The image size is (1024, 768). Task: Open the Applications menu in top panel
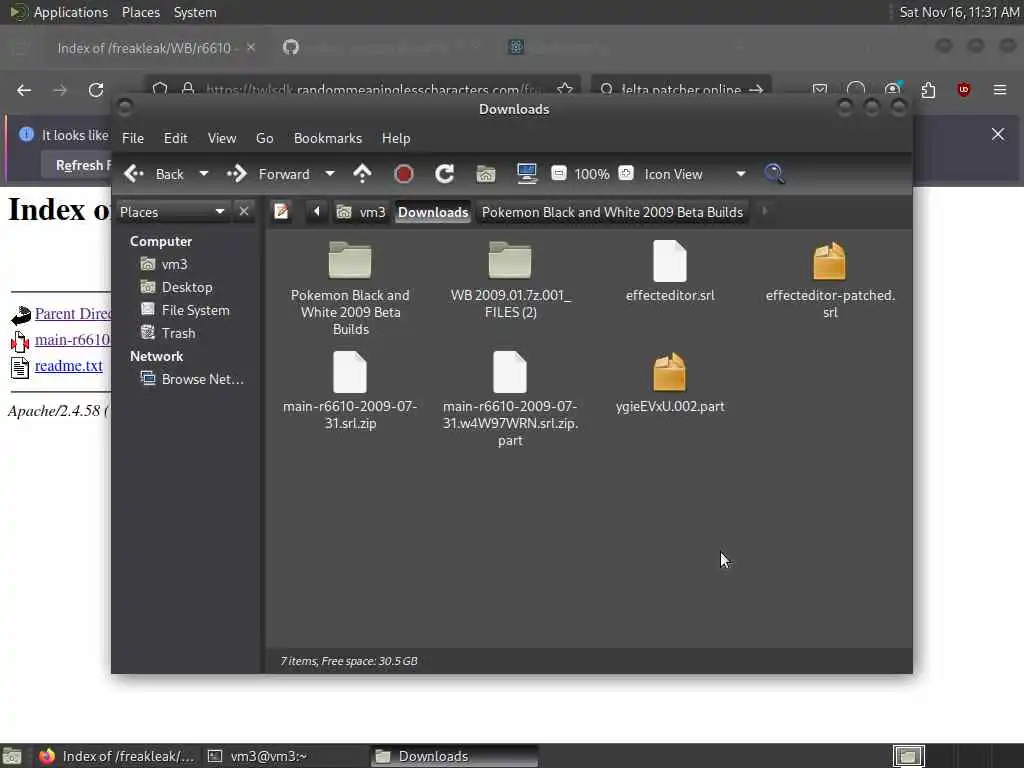pyautogui.click(x=71, y=12)
